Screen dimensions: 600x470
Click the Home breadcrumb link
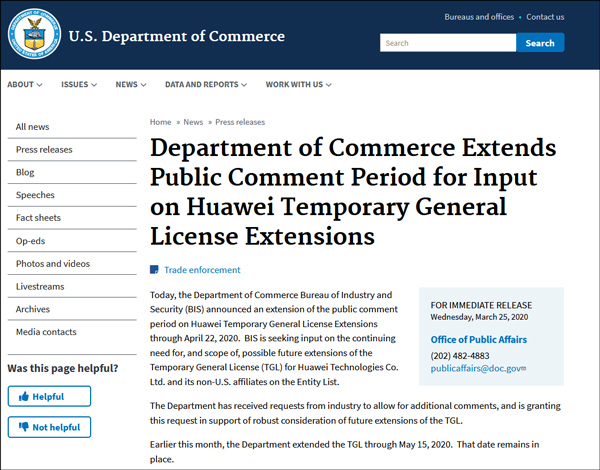point(160,122)
